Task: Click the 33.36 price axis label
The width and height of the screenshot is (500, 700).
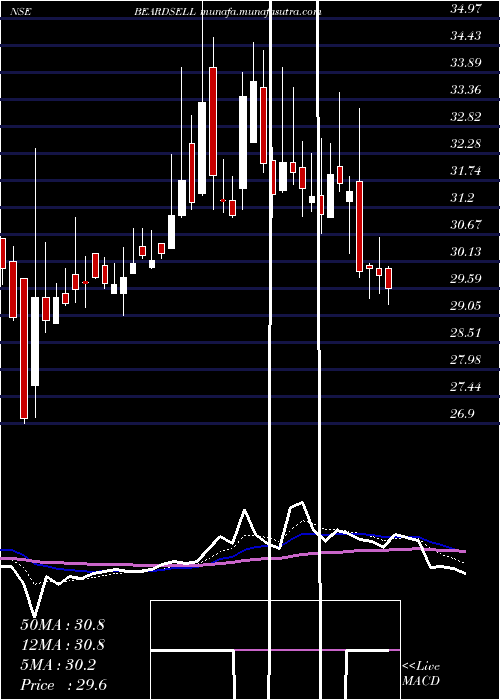Action: pos(466,90)
